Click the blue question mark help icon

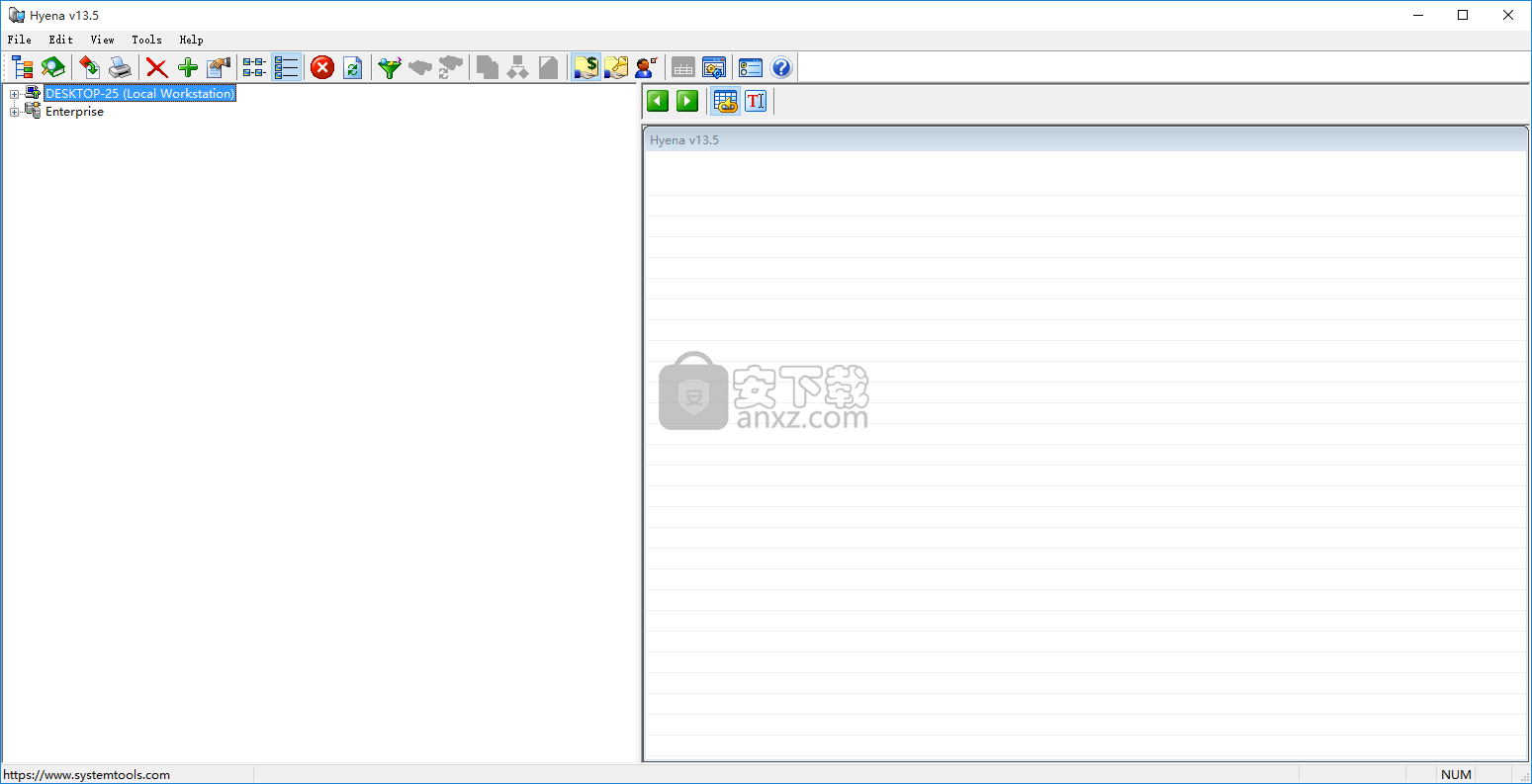(x=781, y=67)
